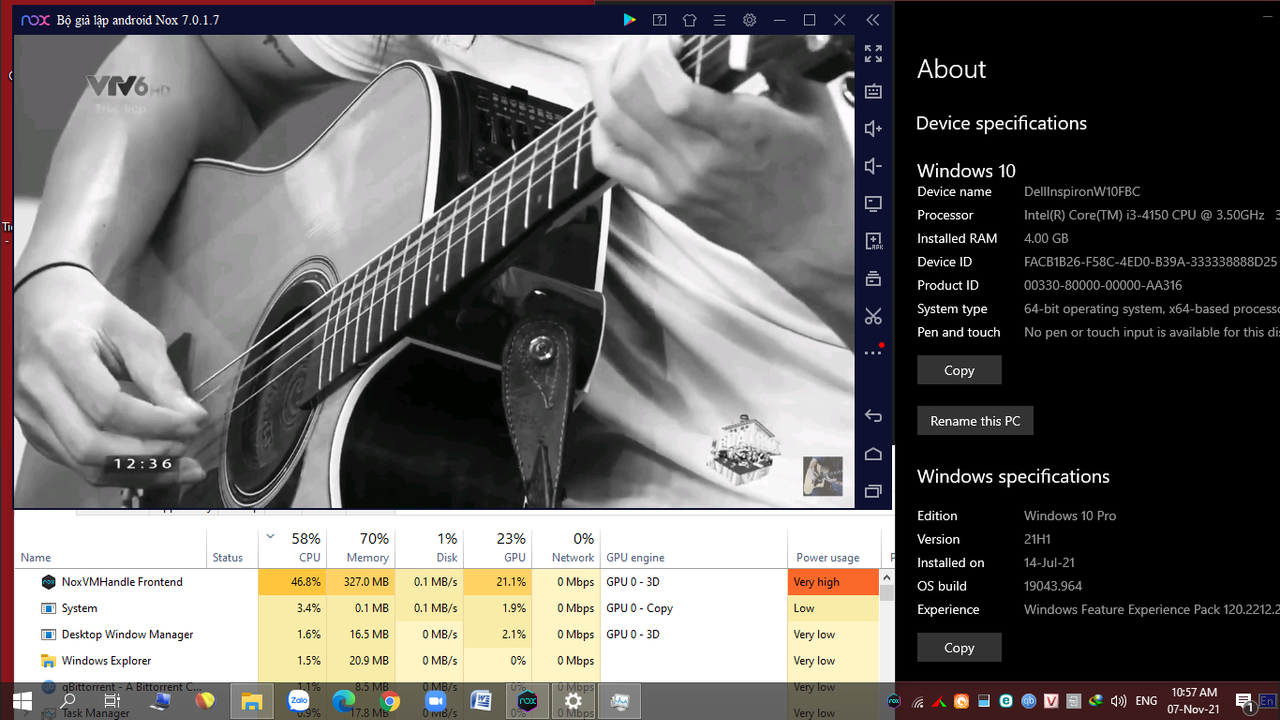Increase Nox emulator volume
Screen dimensions: 1280x720
click(x=873, y=128)
